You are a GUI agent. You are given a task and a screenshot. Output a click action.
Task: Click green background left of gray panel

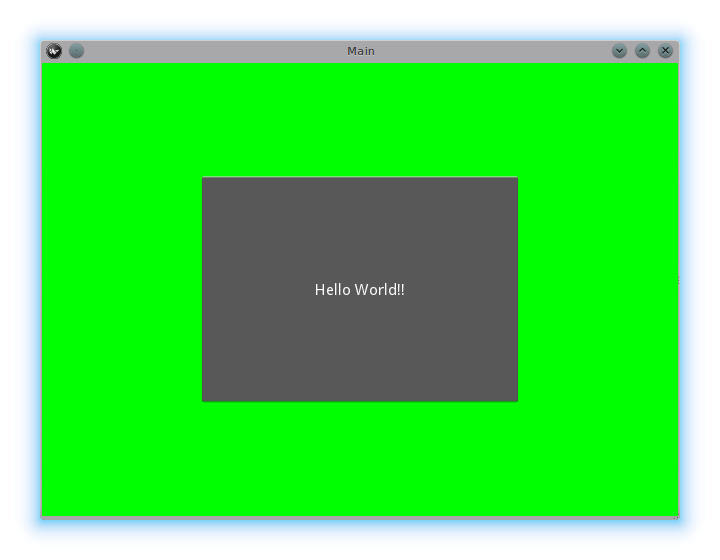click(x=120, y=290)
